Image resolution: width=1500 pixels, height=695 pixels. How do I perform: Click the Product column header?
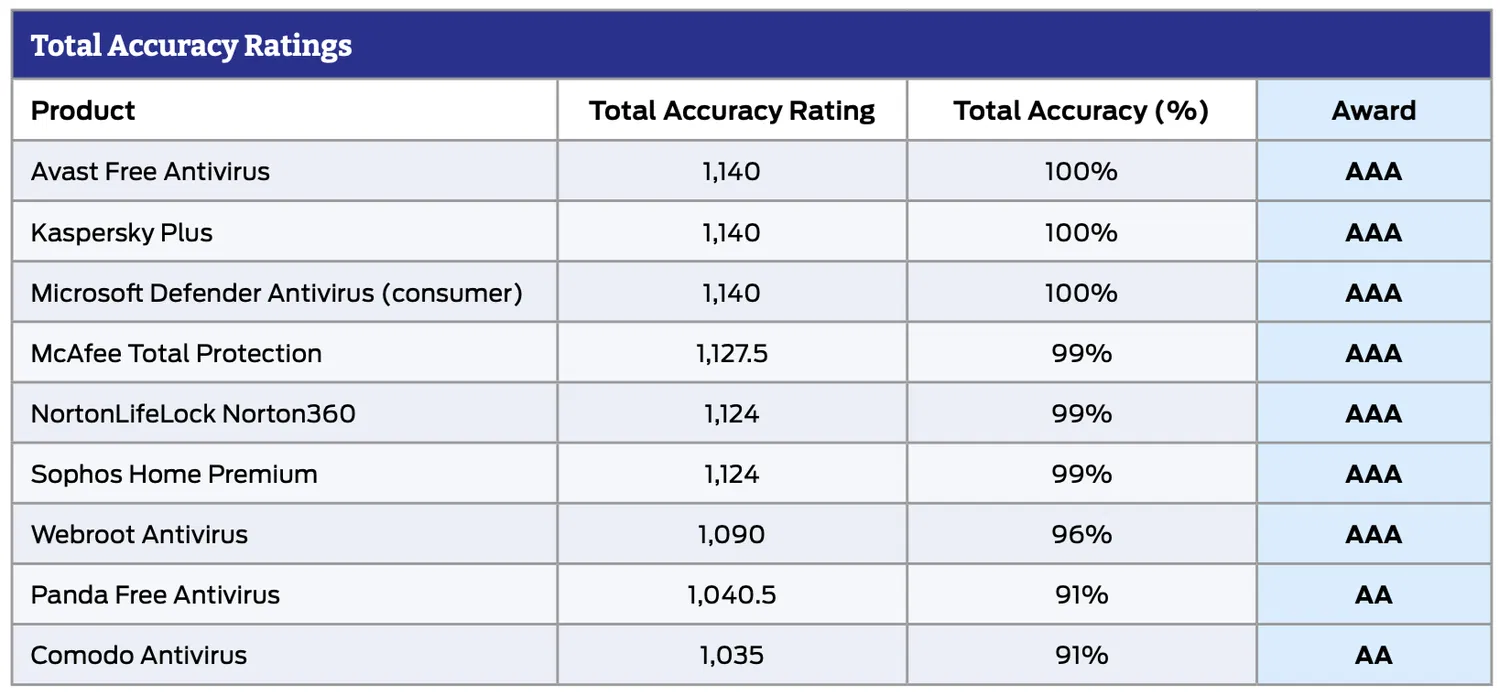pyautogui.click(x=83, y=110)
